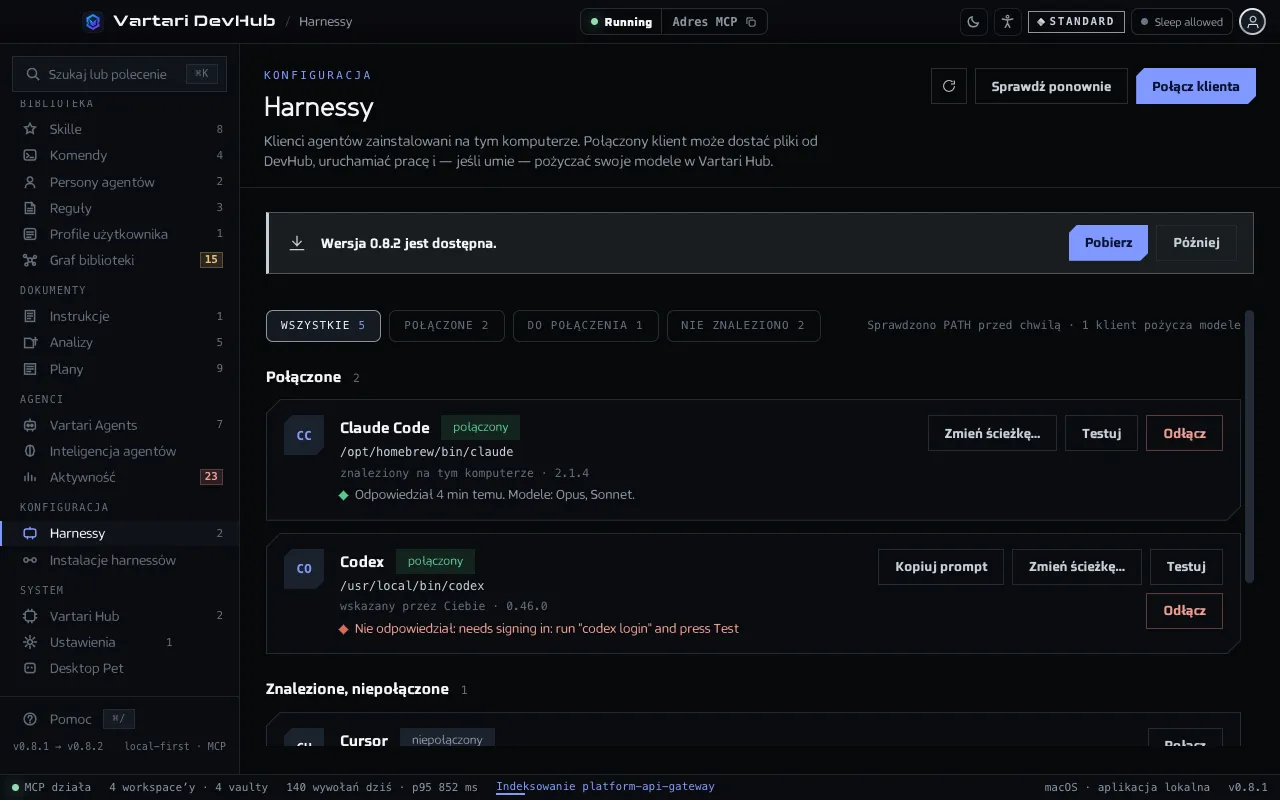Click MCP działa status bar entry

click(51, 787)
